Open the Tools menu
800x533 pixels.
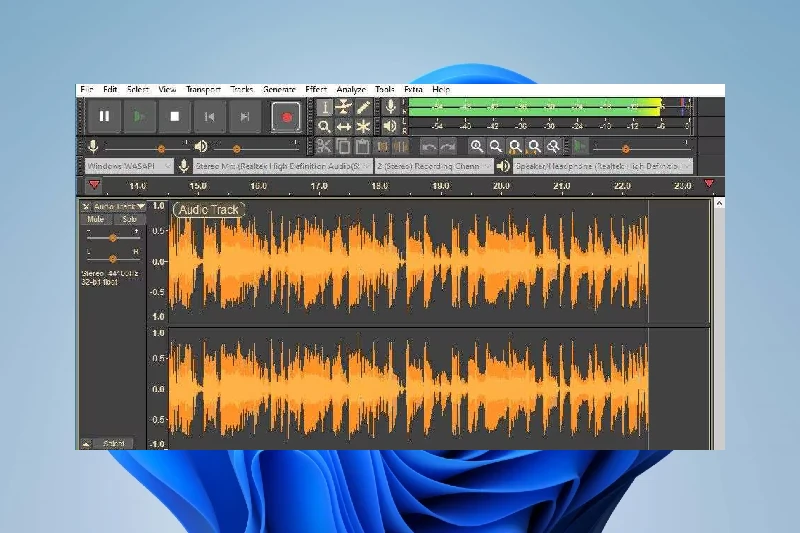[385, 90]
